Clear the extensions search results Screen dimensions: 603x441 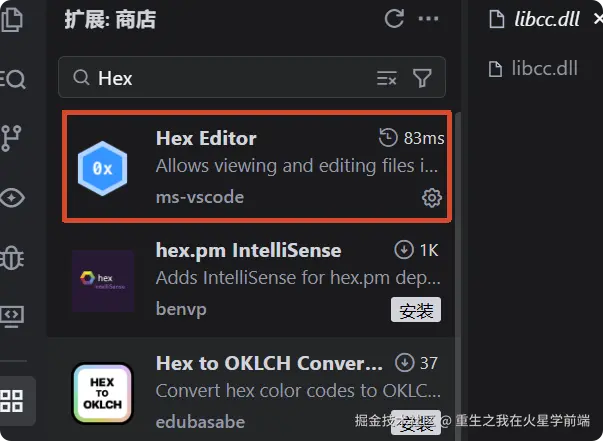386,78
